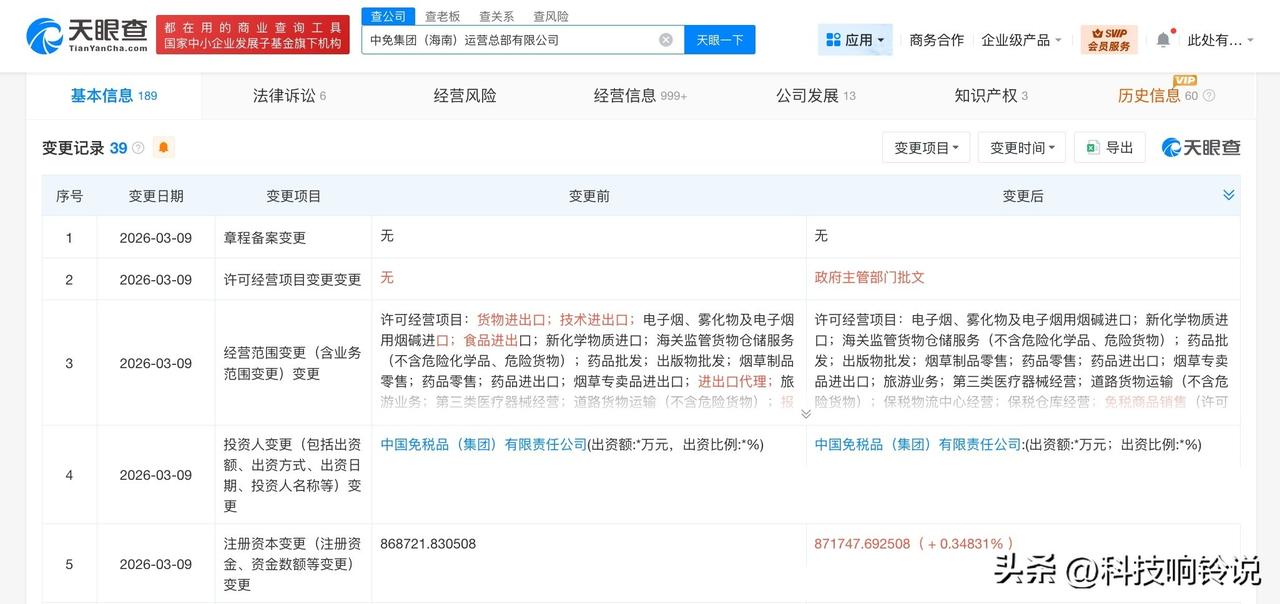Viewport: 1280px width, 604px height.
Task: Click the 变更前 column header
Action: tap(589, 196)
